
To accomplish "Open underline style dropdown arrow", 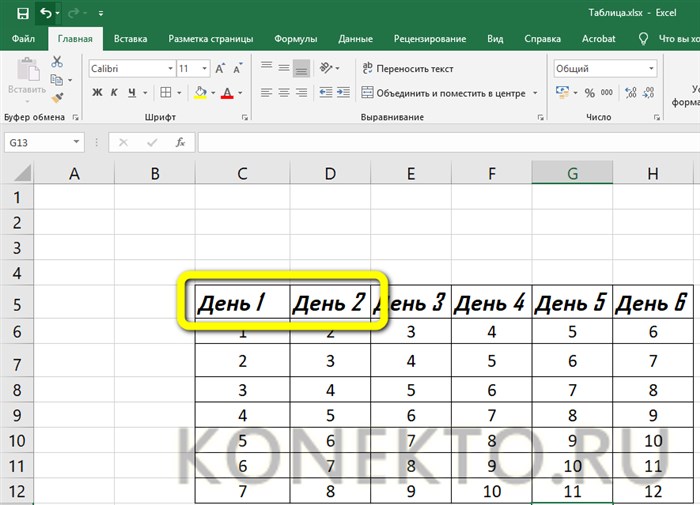I will [145, 93].
